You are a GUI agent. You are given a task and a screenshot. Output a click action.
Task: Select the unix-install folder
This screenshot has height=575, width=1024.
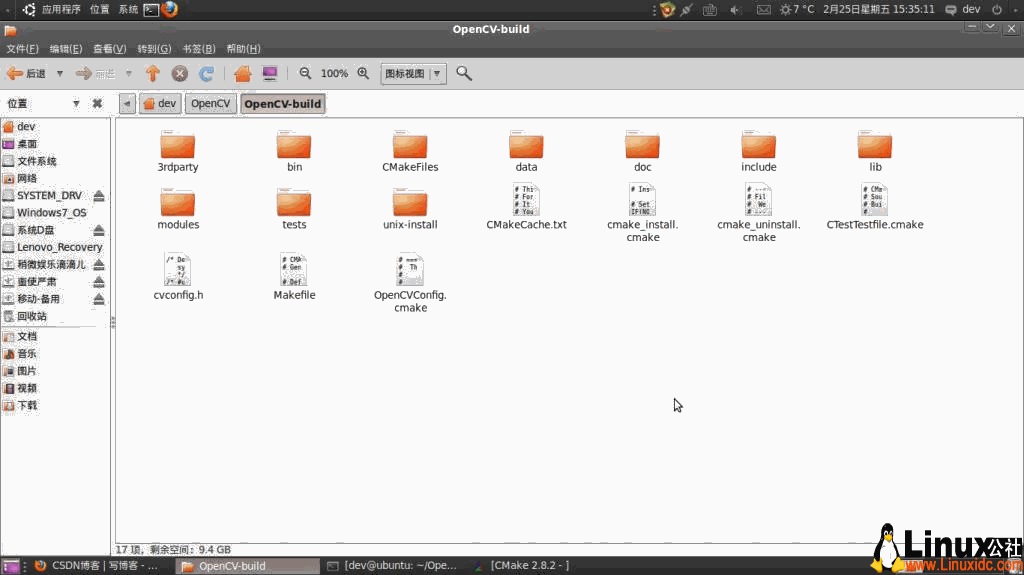coord(410,208)
